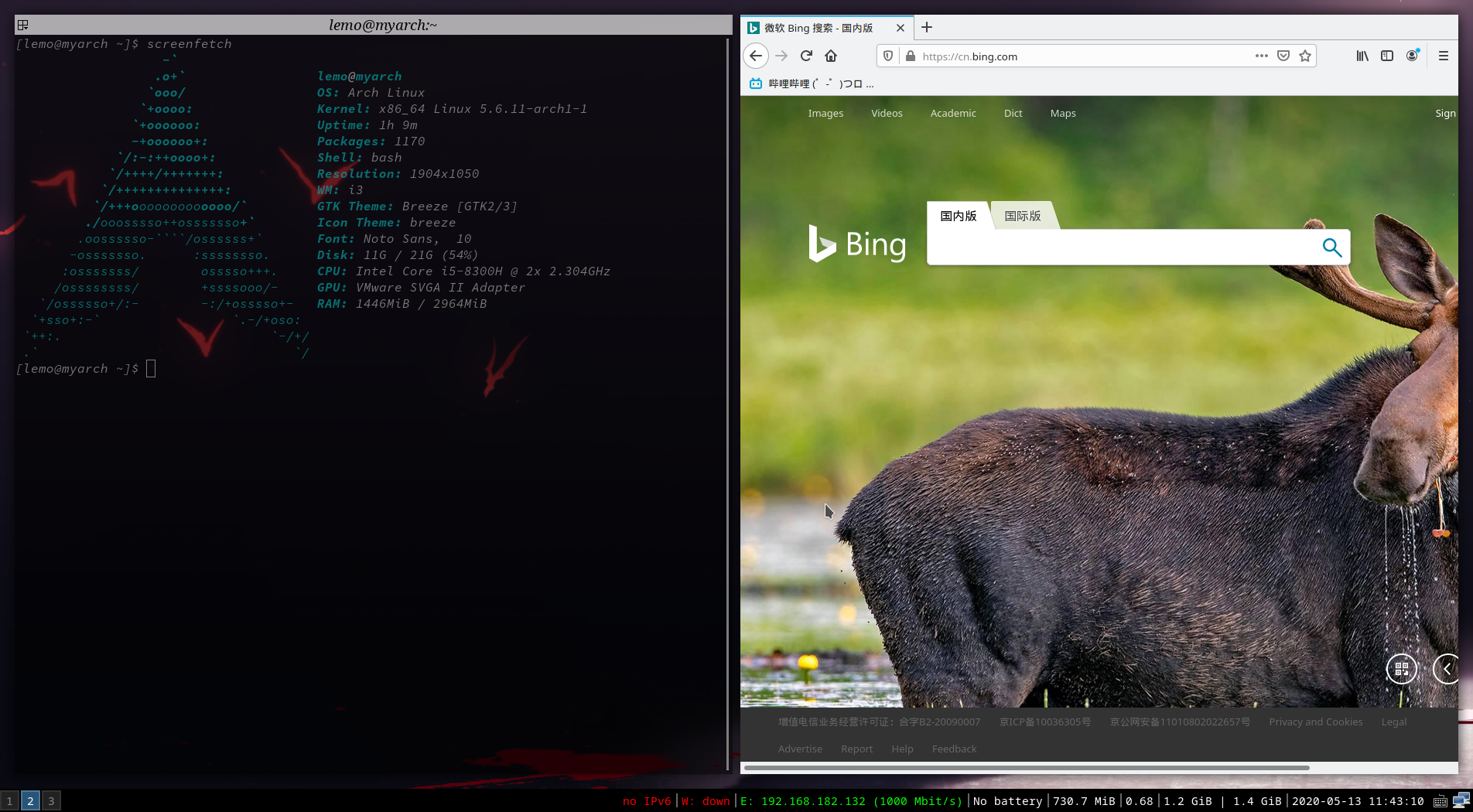Open Firefox library icon

tap(1362, 56)
